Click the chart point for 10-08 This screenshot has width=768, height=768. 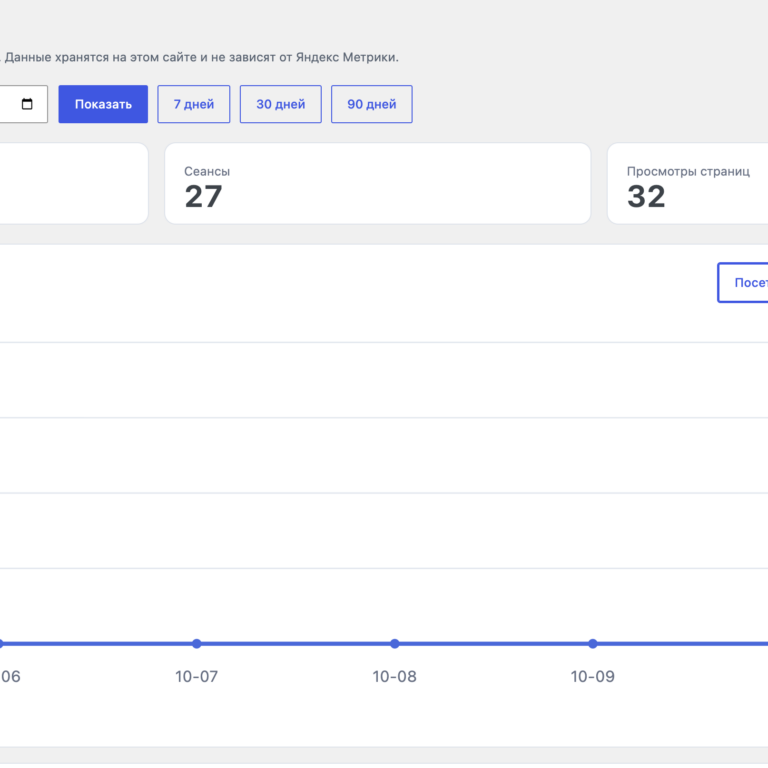[395, 644]
